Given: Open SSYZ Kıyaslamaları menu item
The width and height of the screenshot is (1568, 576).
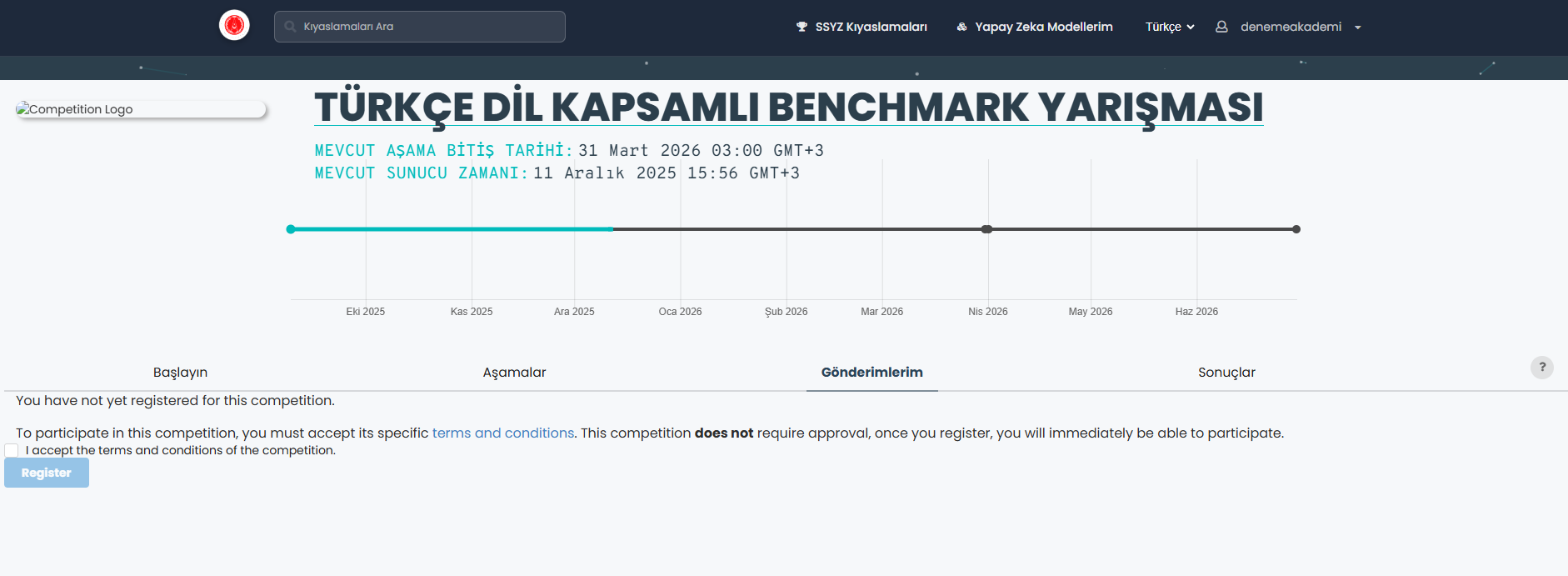Looking at the screenshot, I should tap(871, 27).
